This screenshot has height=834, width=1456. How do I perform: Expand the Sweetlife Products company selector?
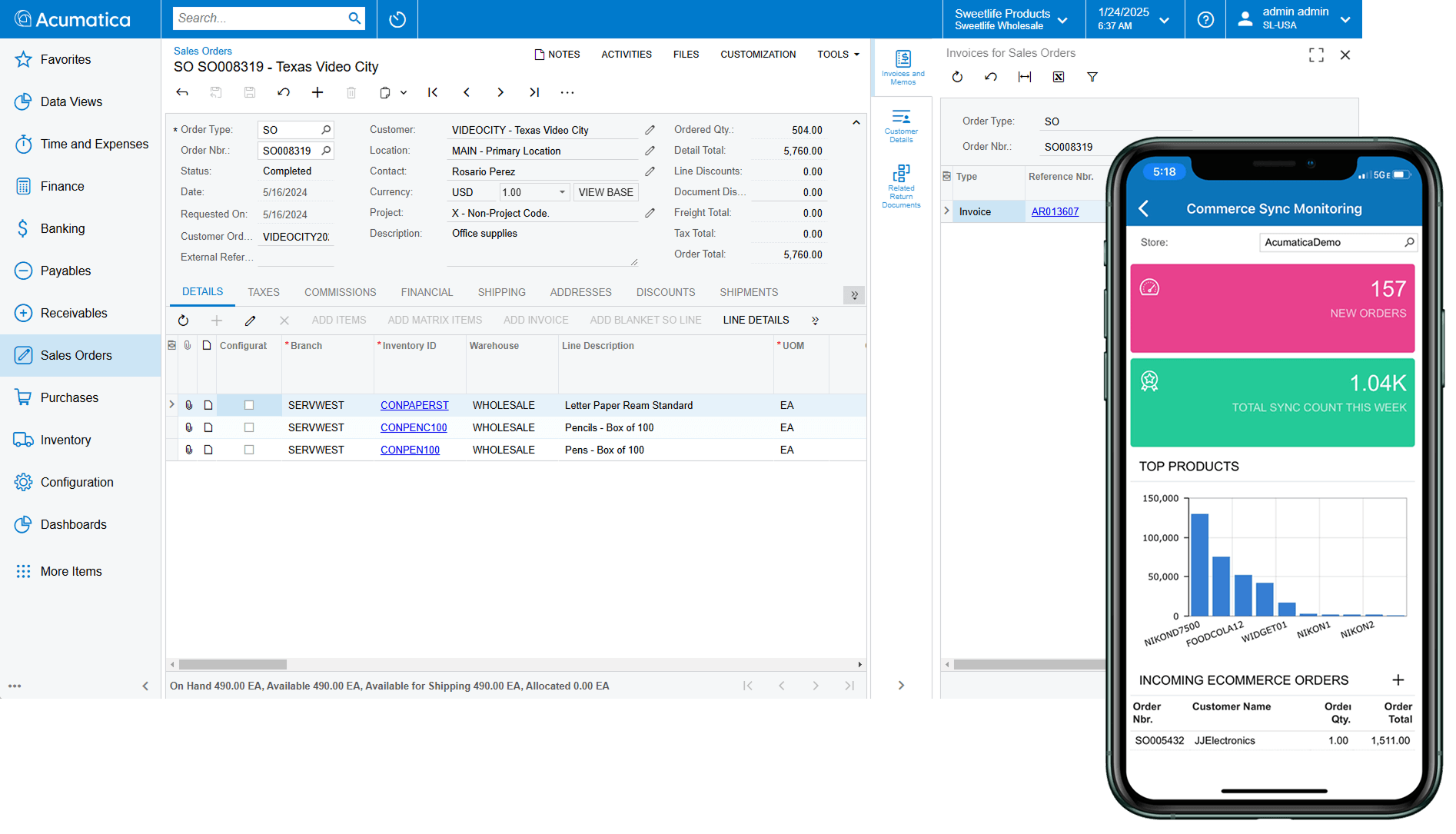tap(1011, 19)
